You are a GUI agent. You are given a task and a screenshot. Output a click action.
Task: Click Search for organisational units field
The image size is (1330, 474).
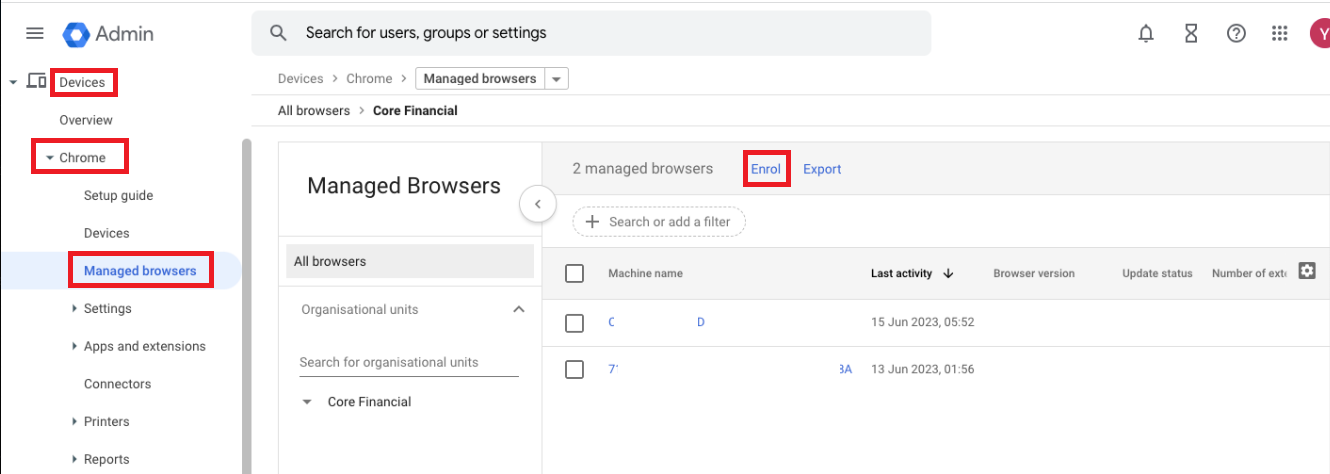[409, 363]
